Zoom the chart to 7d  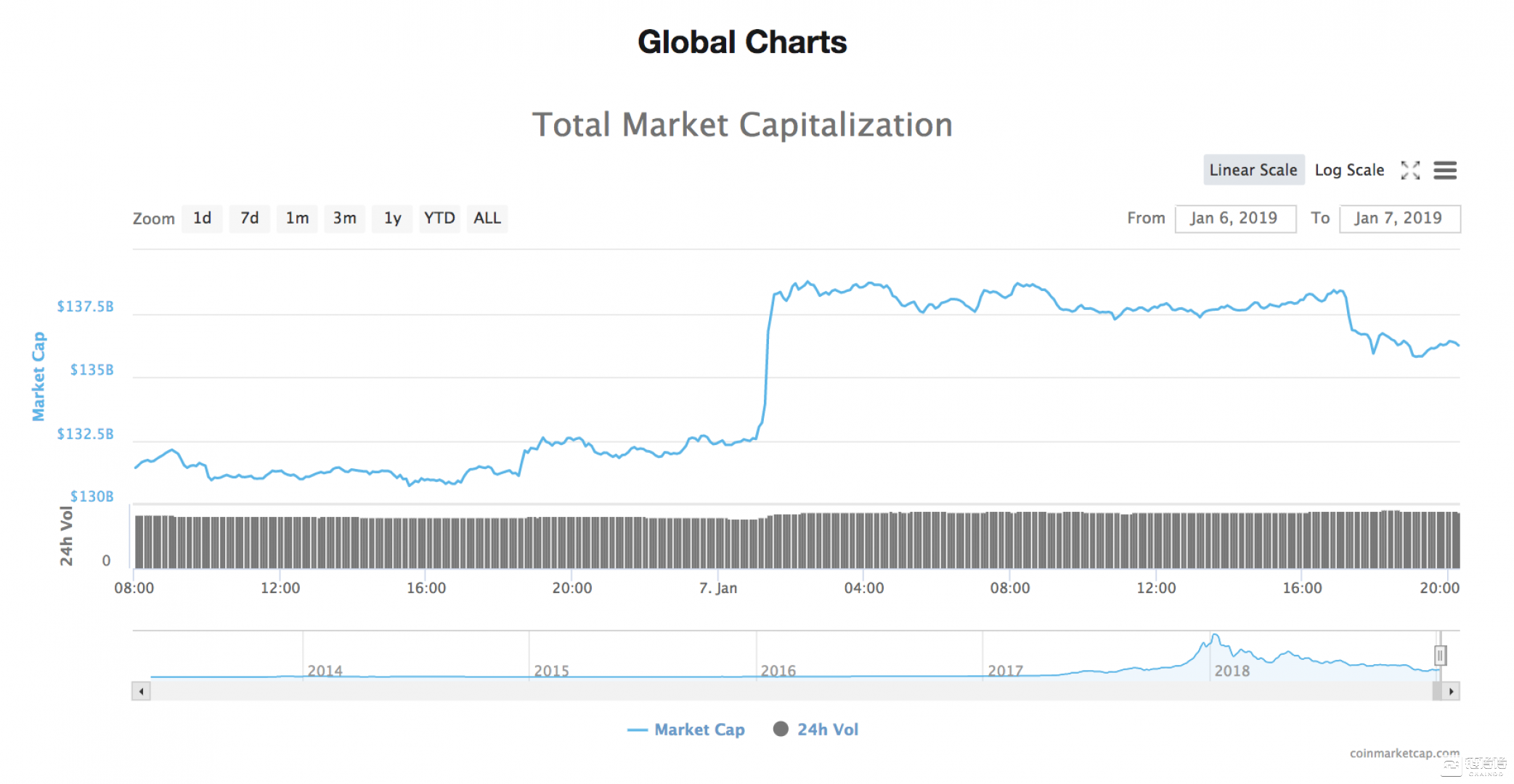[x=249, y=219]
